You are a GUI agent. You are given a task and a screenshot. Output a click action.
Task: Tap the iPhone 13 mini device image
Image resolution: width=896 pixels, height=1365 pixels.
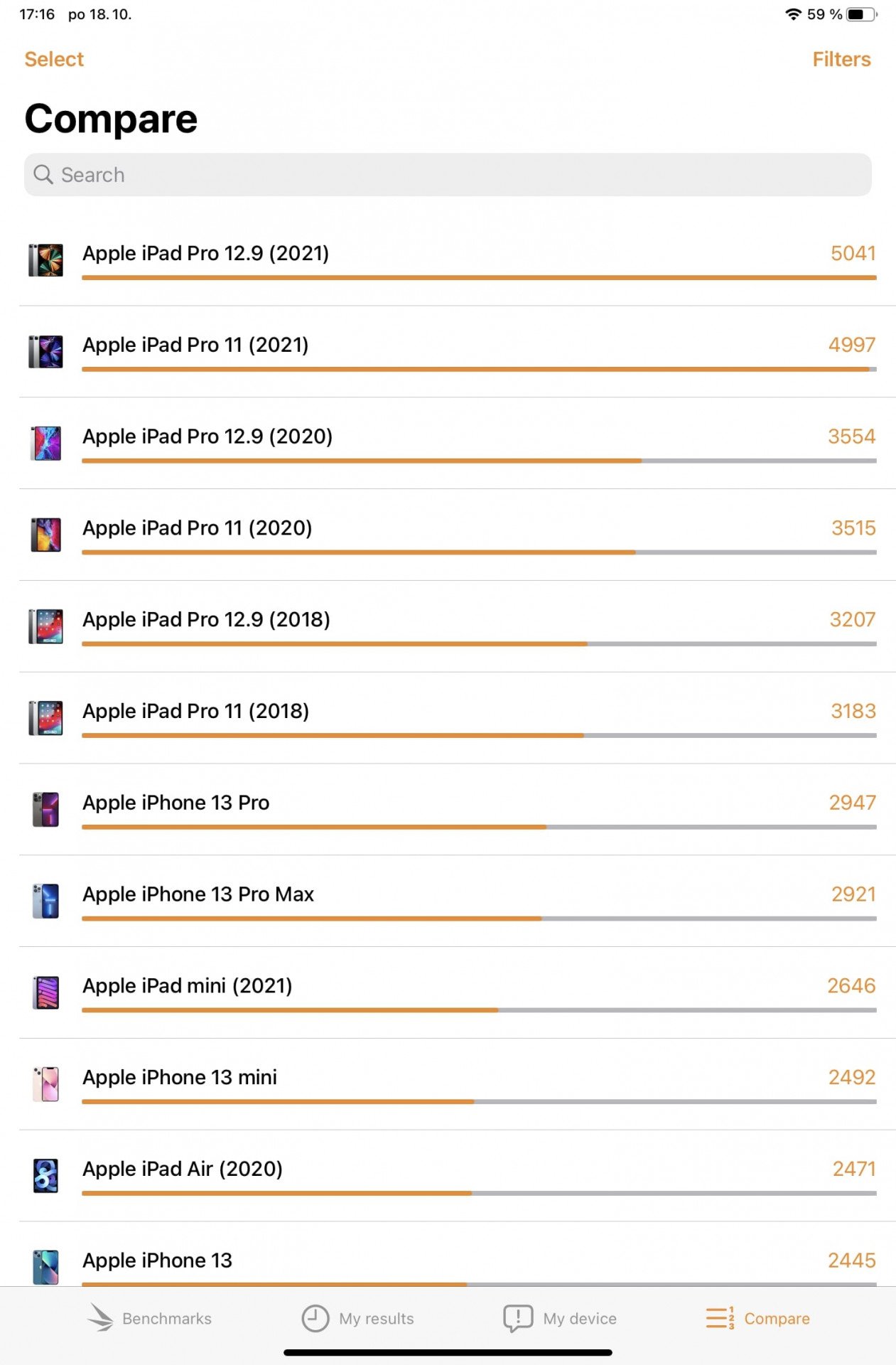(45, 1084)
